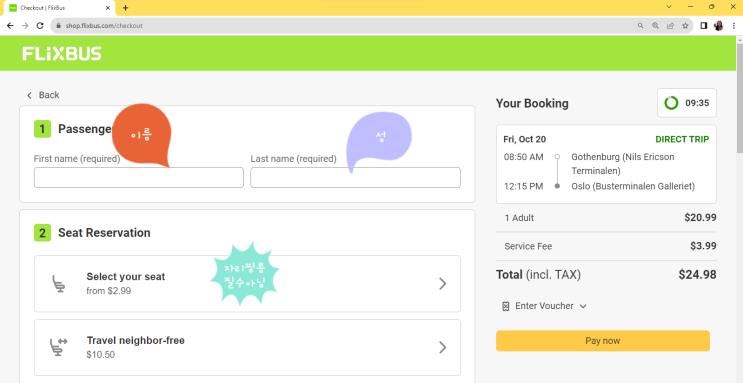Focus the Last name input field
Image resolution: width=743 pixels, height=383 pixels.
(355, 177)
